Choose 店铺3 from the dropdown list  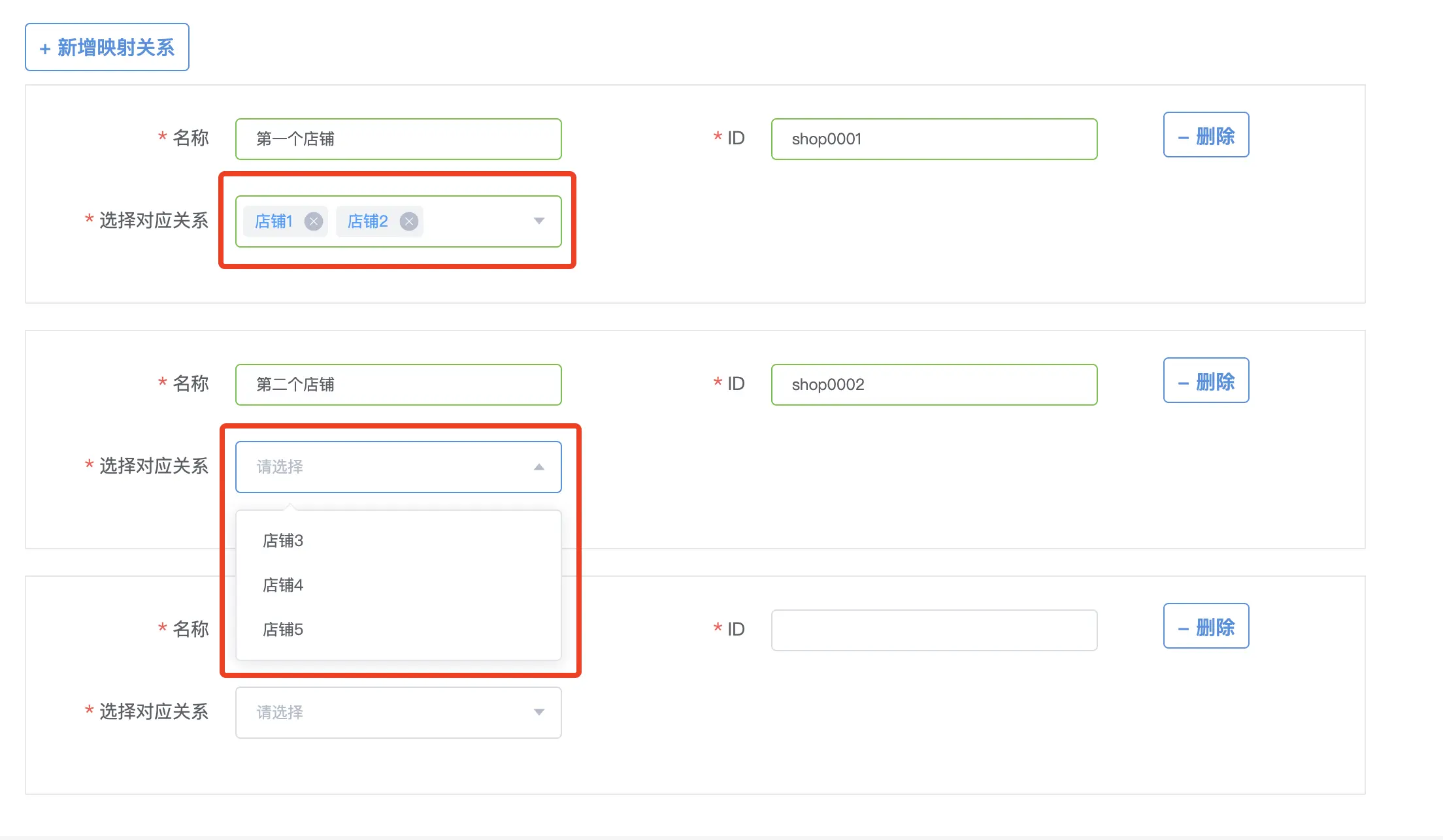[x=283, y=541]
